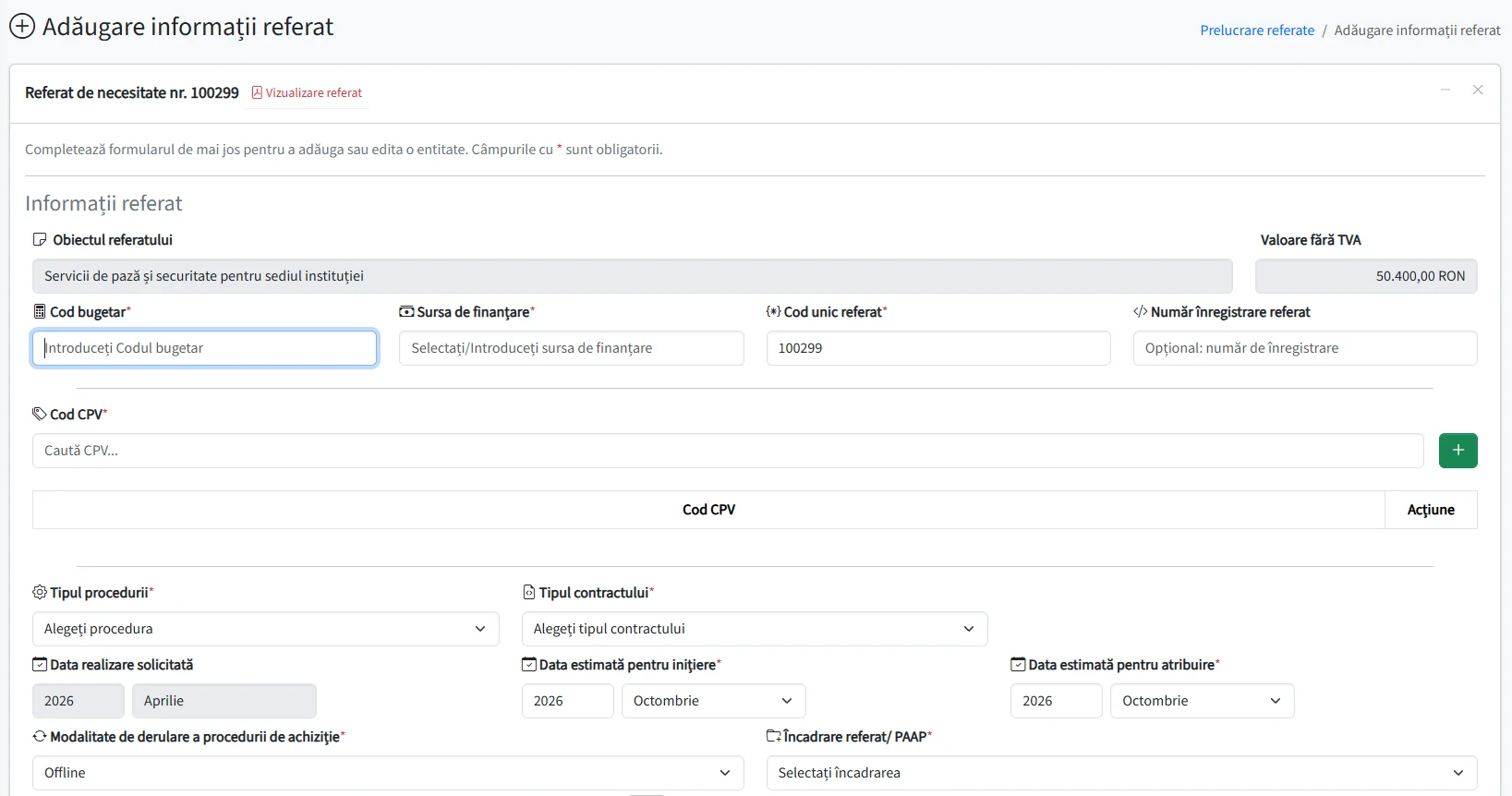Expand month dropdown for Data estimată pentru atribuire
Screen dimensions: 1512x796
click(x=1203, y=701)
